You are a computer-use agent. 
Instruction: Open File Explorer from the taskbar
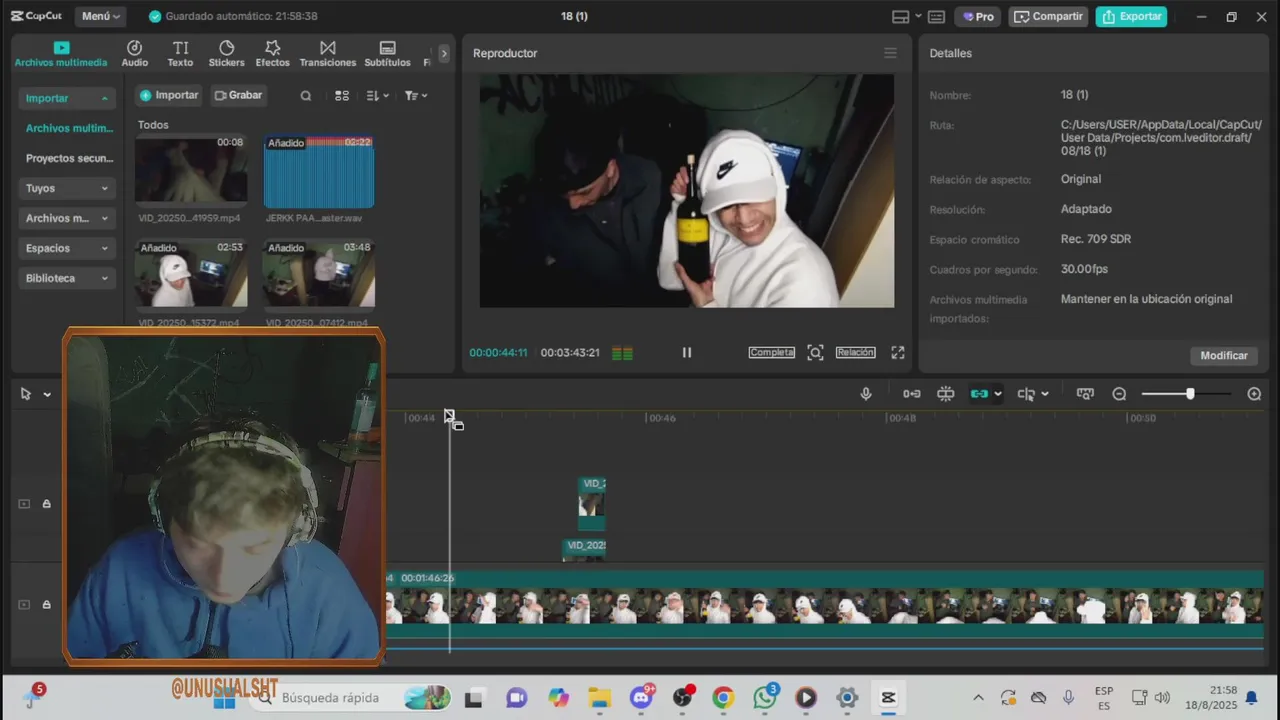pos(599,698)
